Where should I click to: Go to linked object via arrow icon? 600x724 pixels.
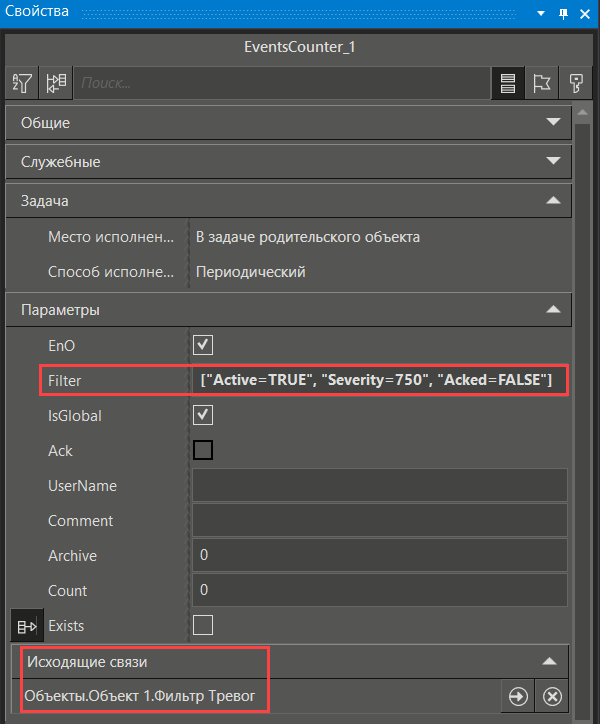(518, 697)
